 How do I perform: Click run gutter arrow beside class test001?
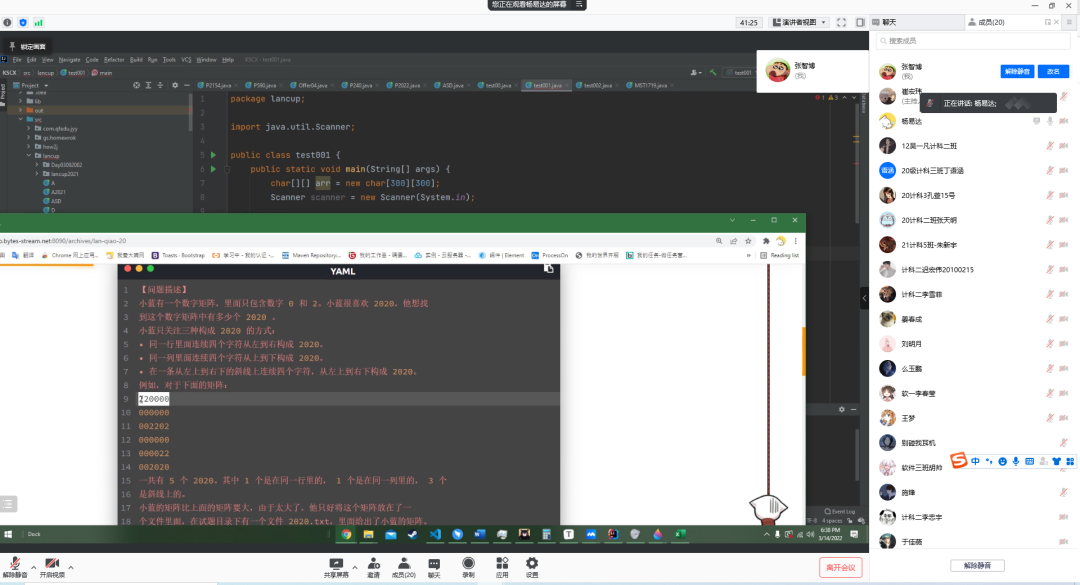(214, 155)
